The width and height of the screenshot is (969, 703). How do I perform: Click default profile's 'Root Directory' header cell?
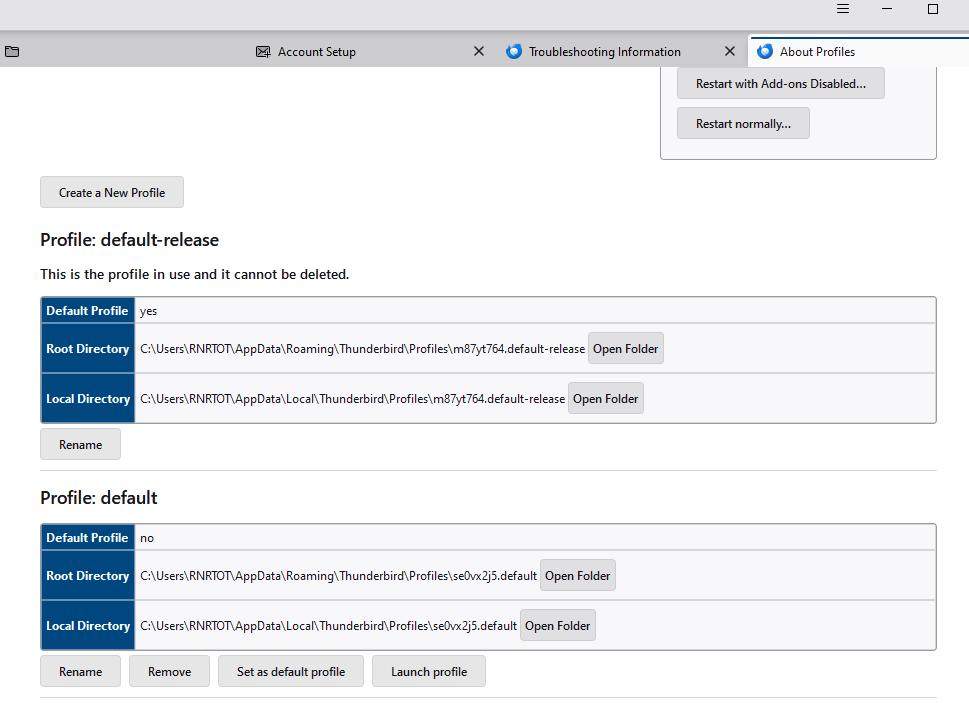[88, 575]
